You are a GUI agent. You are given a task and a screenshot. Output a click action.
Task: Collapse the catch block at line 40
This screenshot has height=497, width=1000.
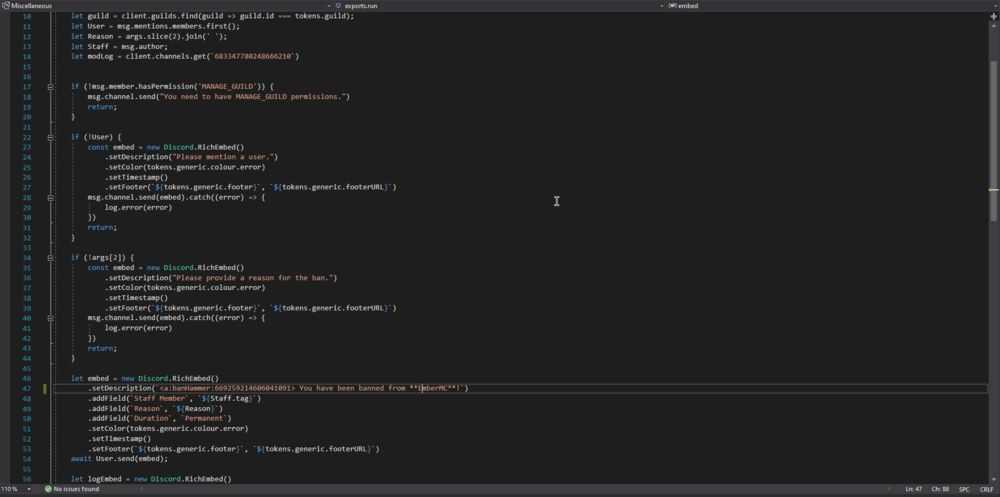[x=50, y=318]
